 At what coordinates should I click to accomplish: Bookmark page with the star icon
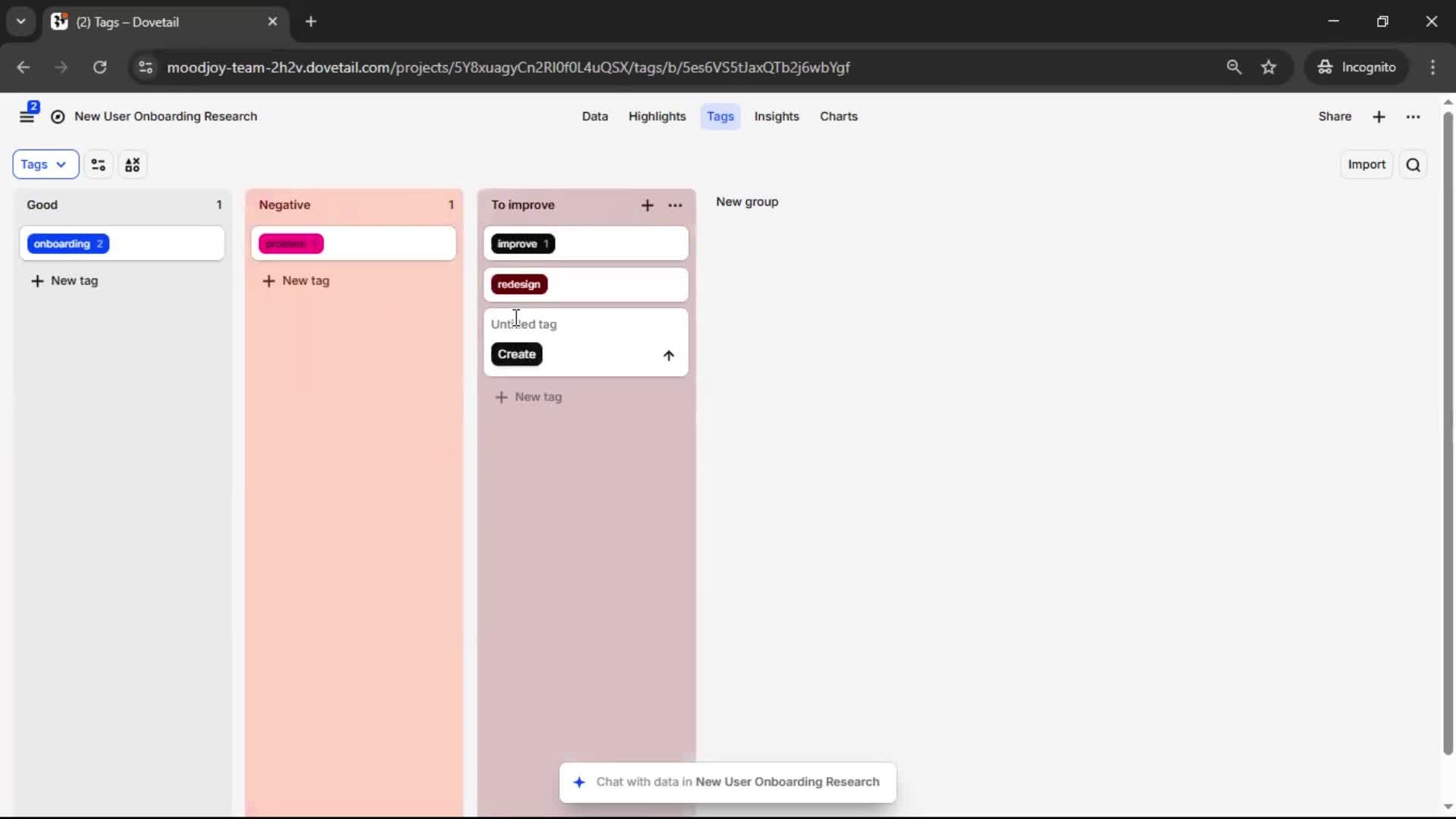coord(1269,67)
